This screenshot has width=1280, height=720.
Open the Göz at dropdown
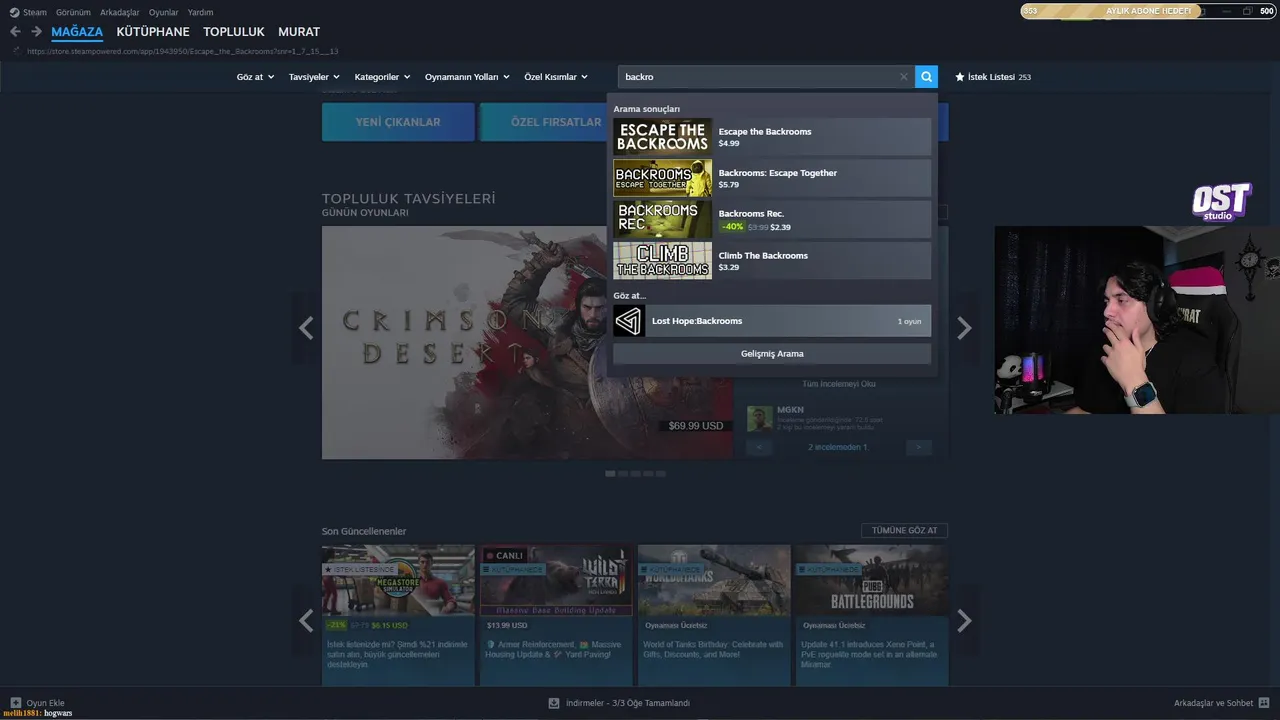tap(255, 77)
